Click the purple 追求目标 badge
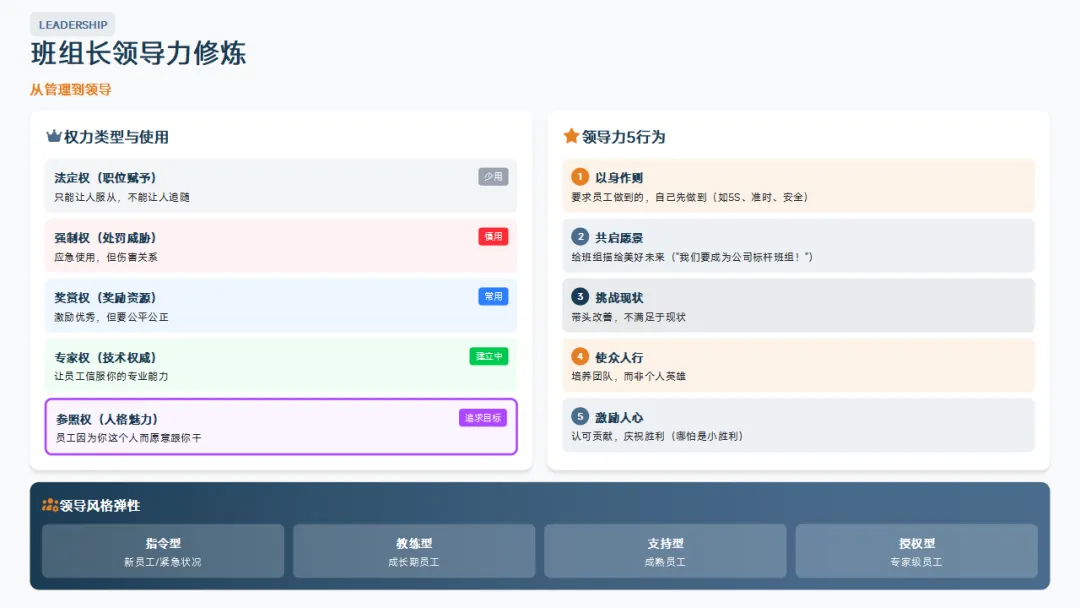 tap(482, 418)
